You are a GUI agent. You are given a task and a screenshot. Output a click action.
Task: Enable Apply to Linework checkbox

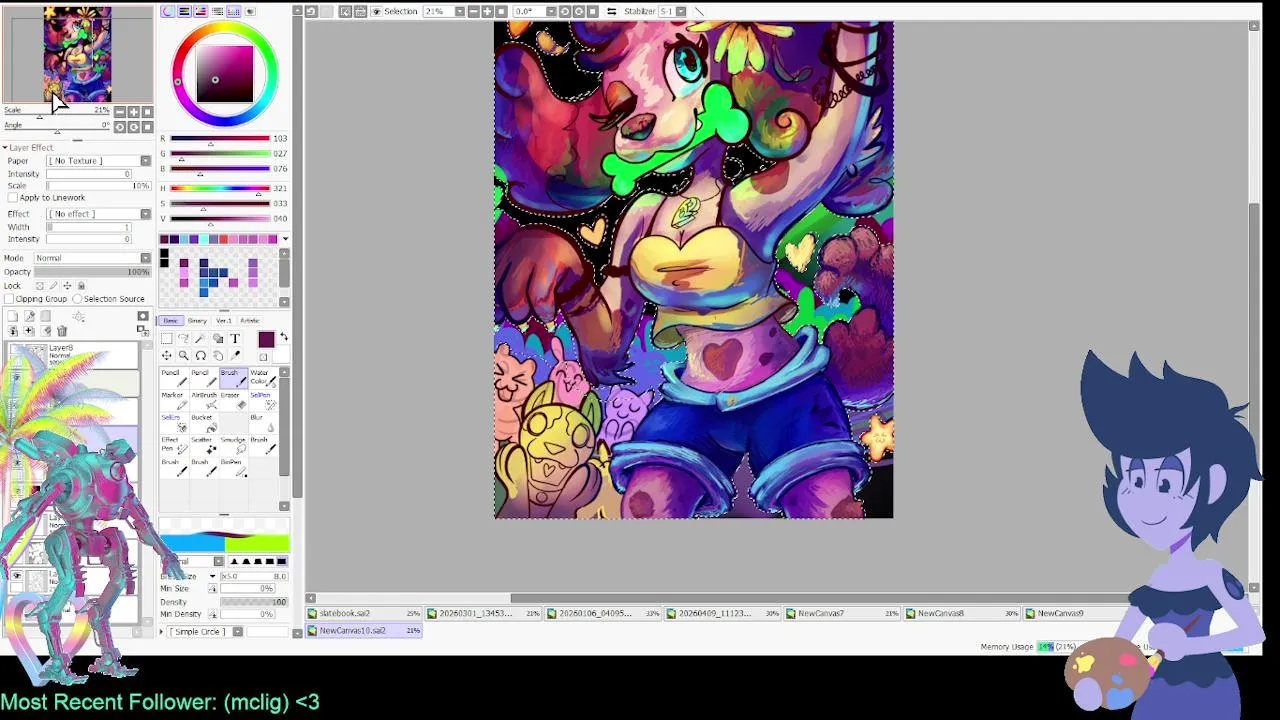pyautogui.click(x=12, y=197)
